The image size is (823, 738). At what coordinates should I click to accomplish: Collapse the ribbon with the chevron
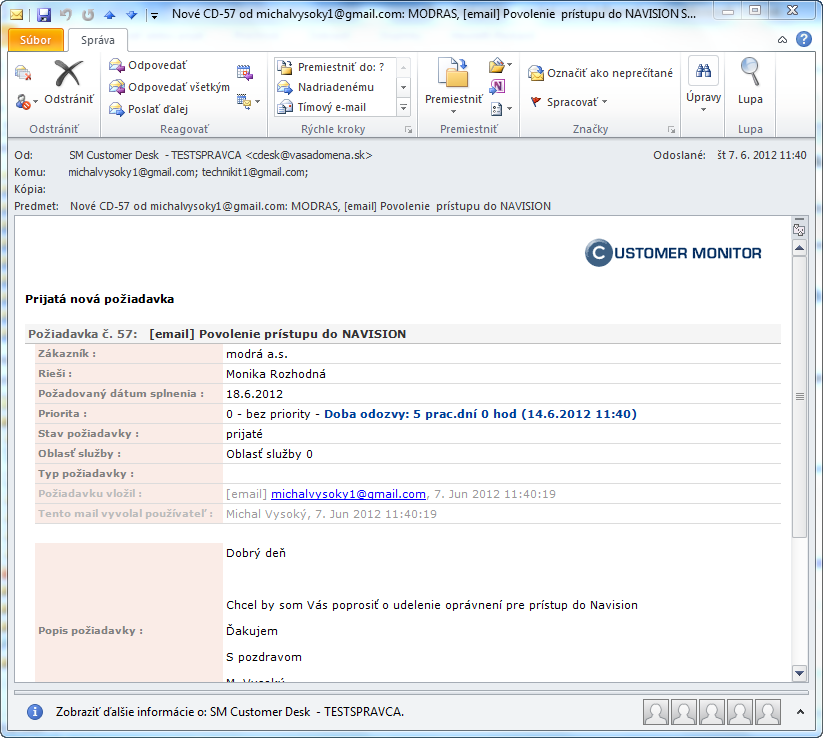click(x=782, y=40)
